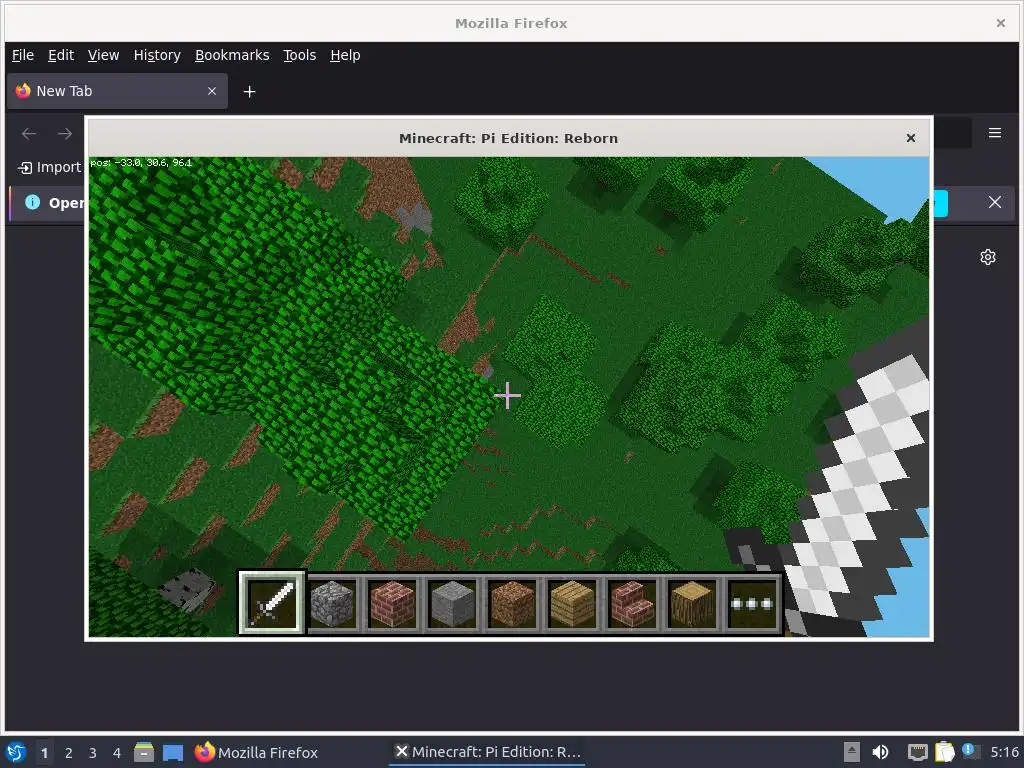Open the View menu in Firefox
Image resolution: width=1024 pixels, height=768 pixels.
pos(103,56)
